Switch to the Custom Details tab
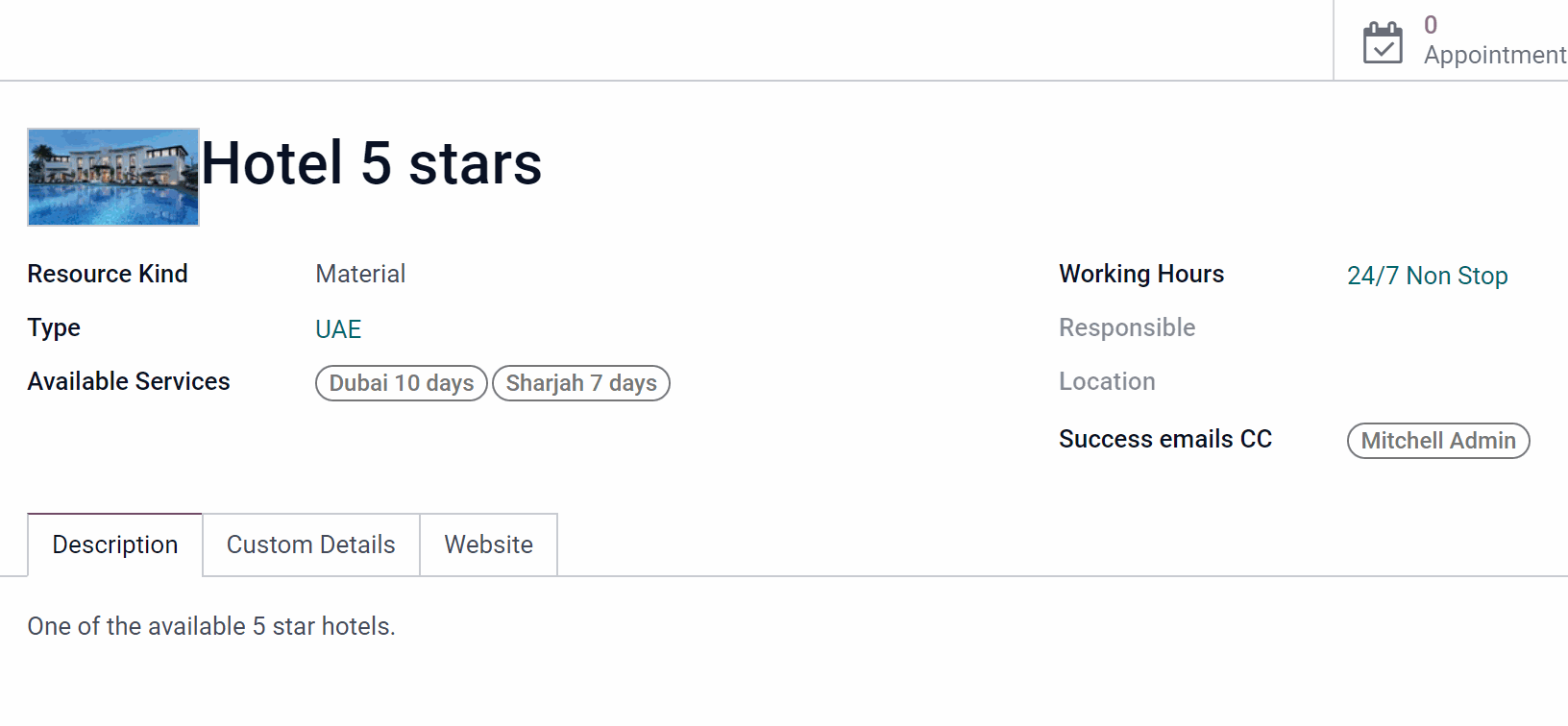Image resolution: width=1568 pixels, height=726 pixels. (311, 544)
